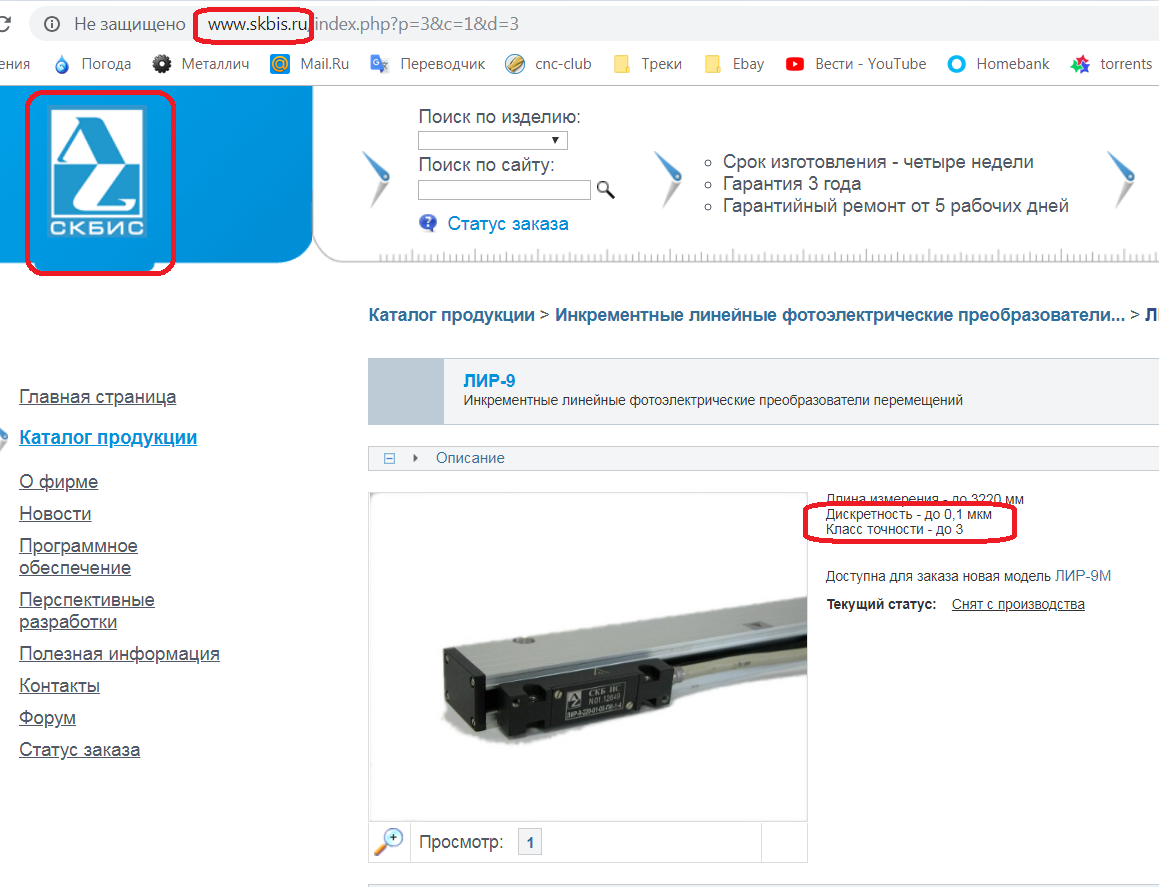The height and width of the screenshot is (887, 1159).
Task: Open Новости in sidebar
Action: click(x=55, y=514)
